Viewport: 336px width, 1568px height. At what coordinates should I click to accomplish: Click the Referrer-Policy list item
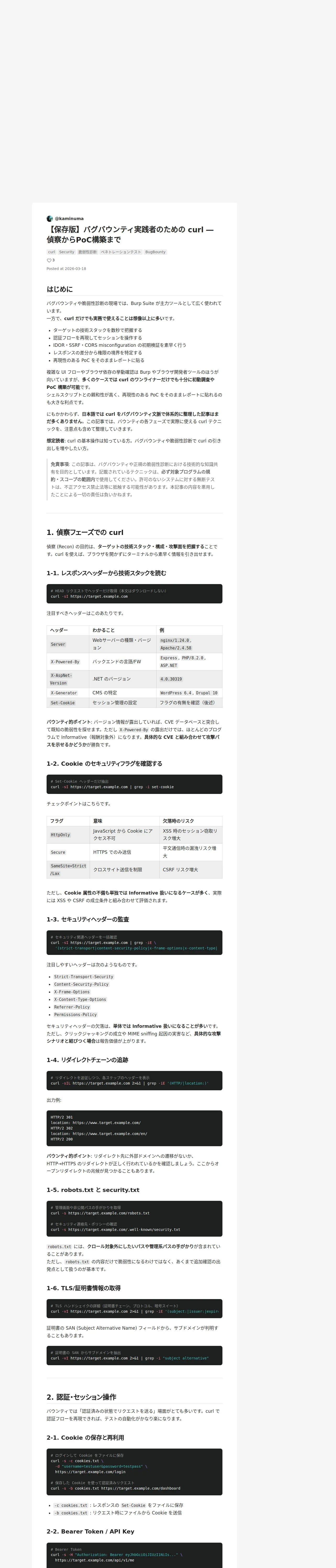(72, 1007)
